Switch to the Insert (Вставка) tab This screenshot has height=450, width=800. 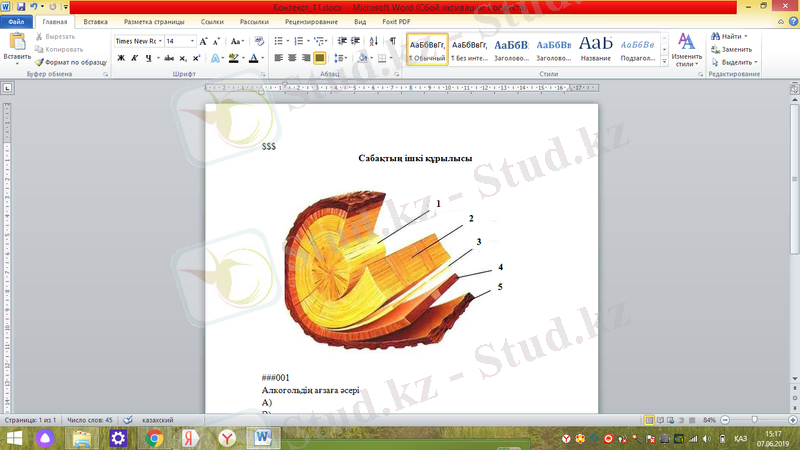[x=95, y=22]
